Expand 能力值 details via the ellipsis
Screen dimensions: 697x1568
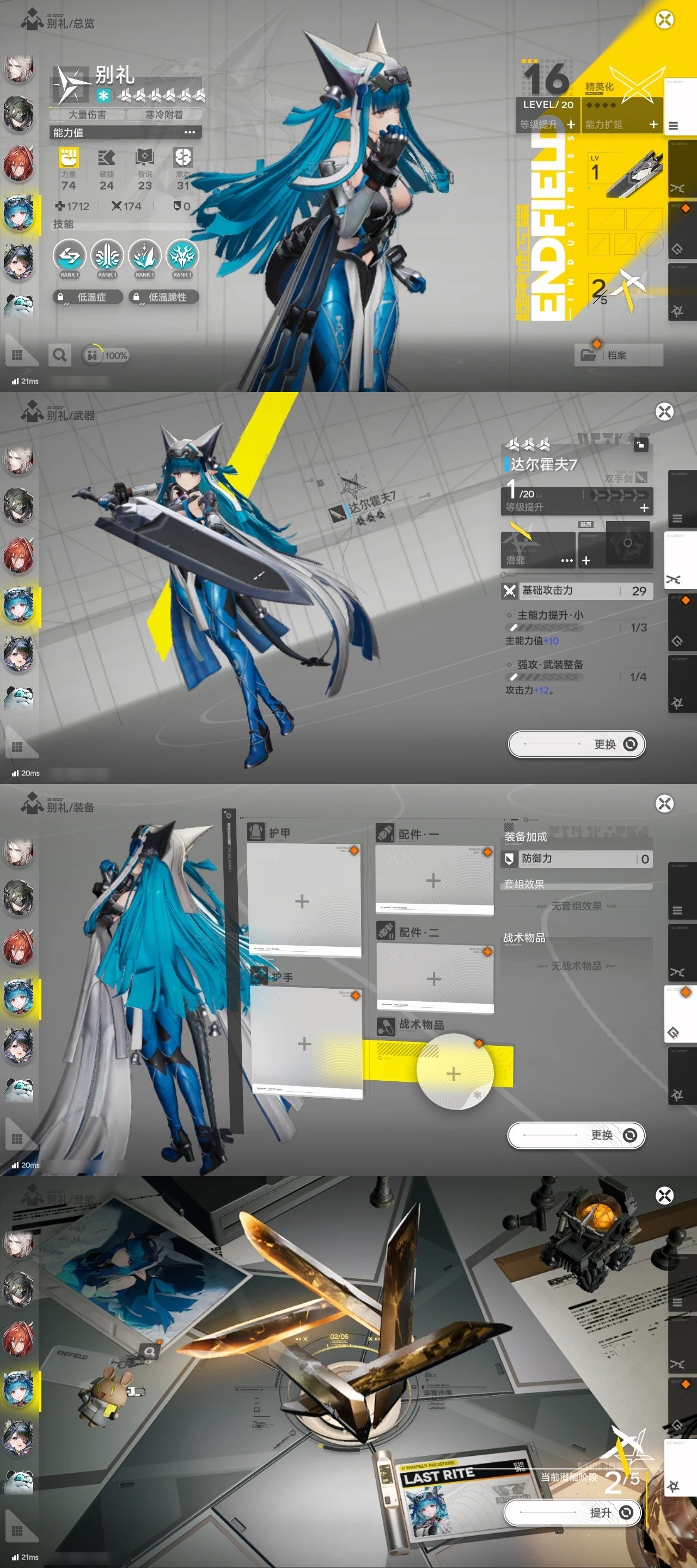pos(189,133)
